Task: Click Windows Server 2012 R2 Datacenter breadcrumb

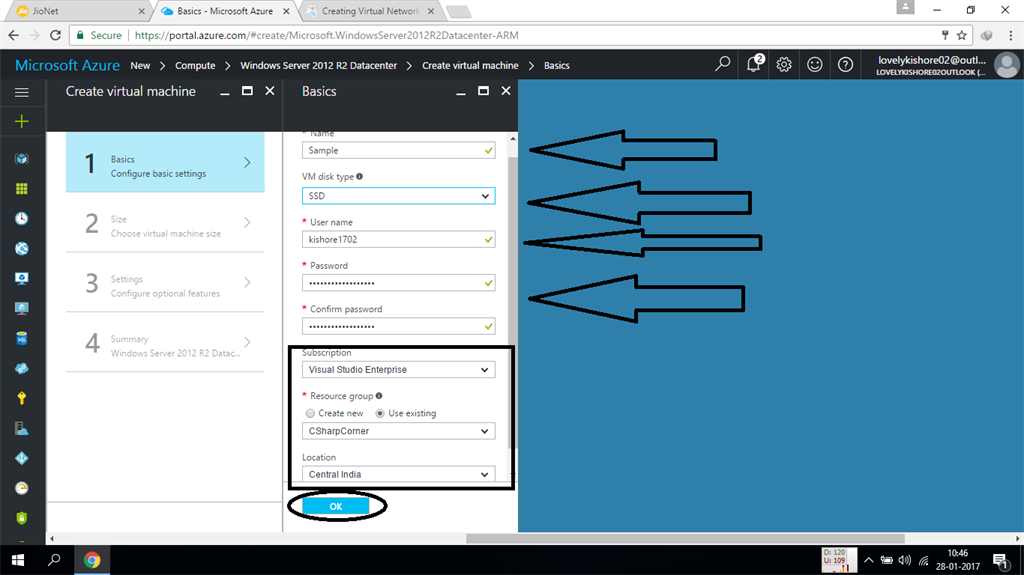Action: (319, 65)
